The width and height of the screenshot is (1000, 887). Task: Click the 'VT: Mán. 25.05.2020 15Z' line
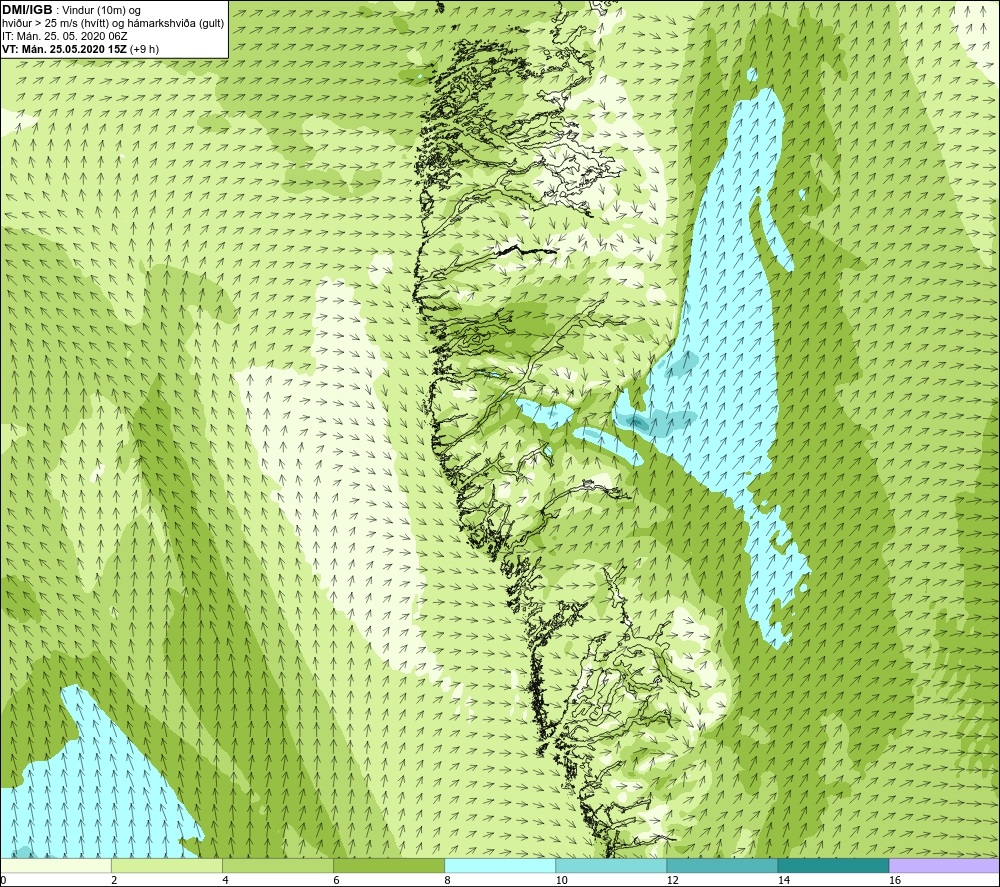64,49
